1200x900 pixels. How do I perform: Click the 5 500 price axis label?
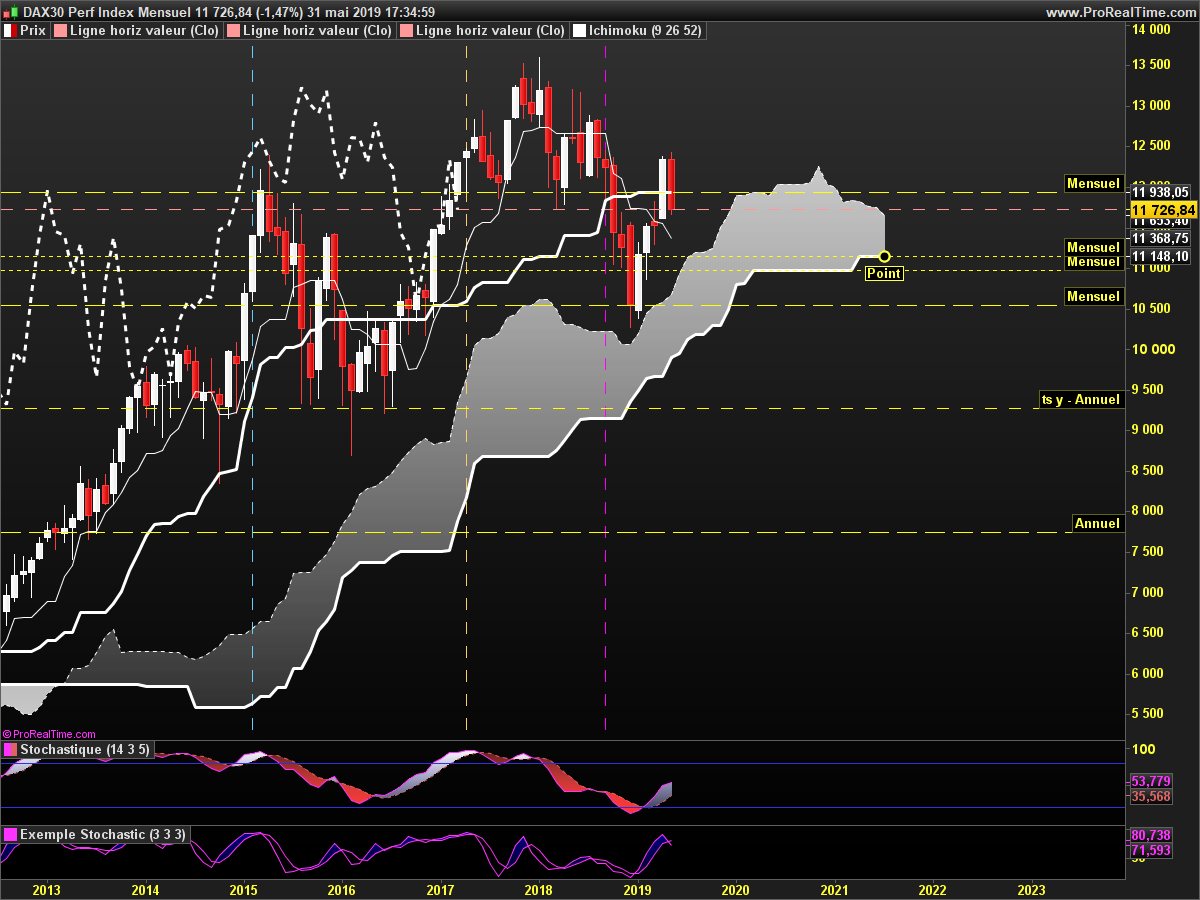[x=1150, y=713]
